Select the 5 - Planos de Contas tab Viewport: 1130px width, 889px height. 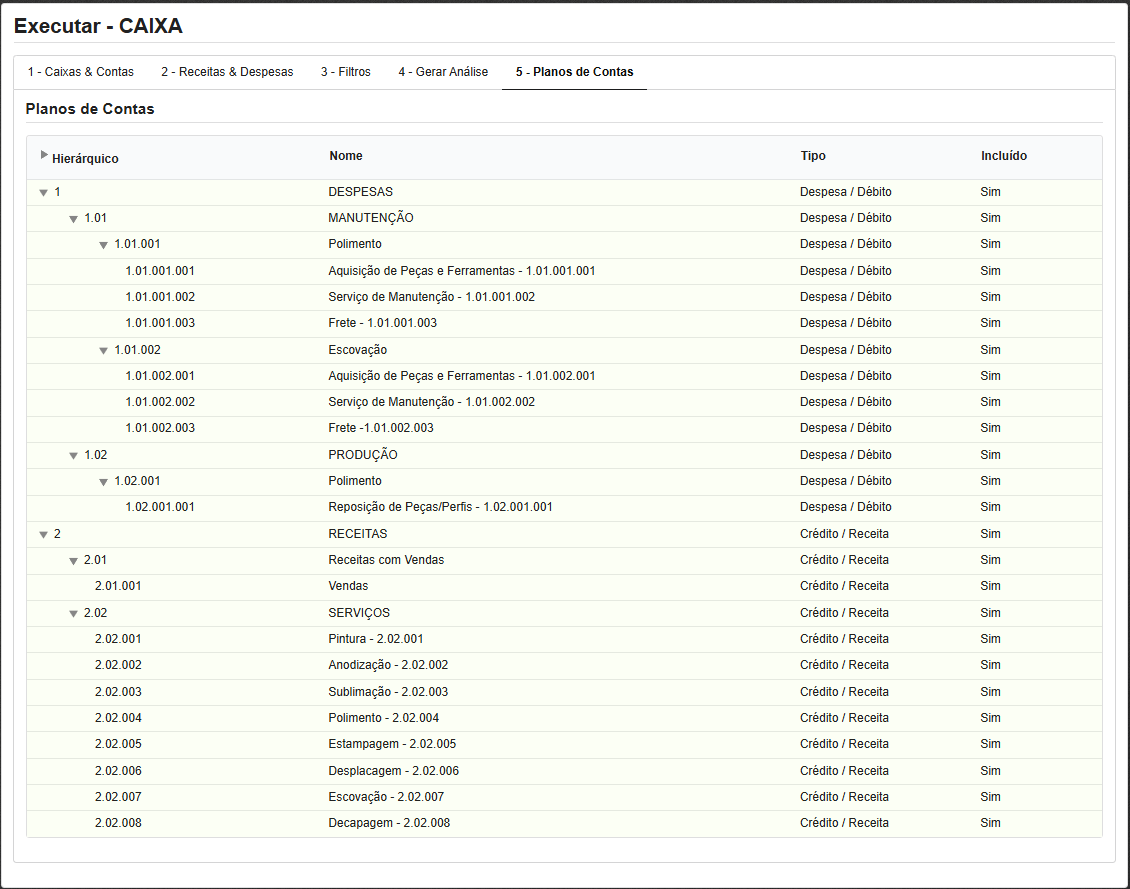coord(574,72)
